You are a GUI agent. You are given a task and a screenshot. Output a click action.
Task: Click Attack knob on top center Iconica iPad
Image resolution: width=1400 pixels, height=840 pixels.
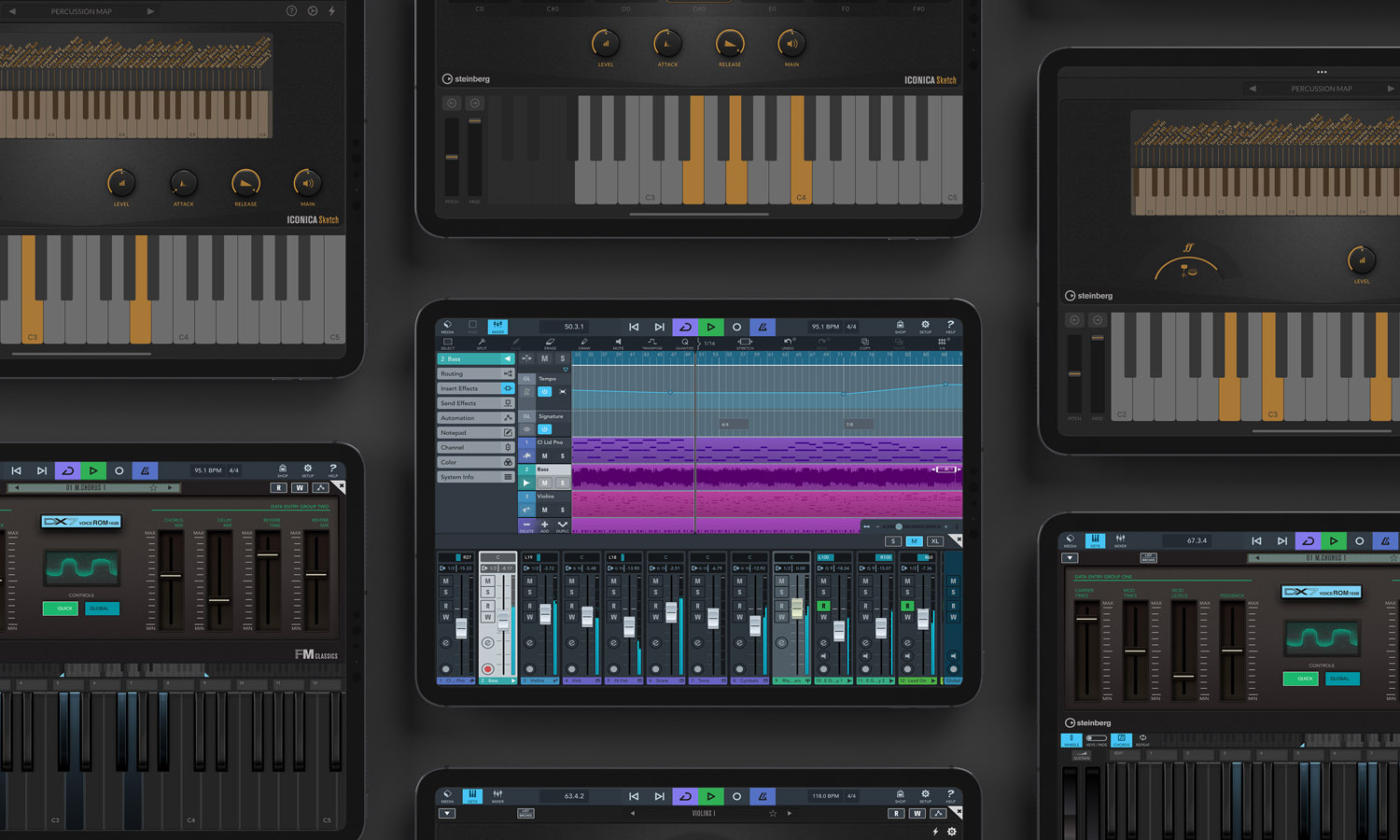point(667,43)
